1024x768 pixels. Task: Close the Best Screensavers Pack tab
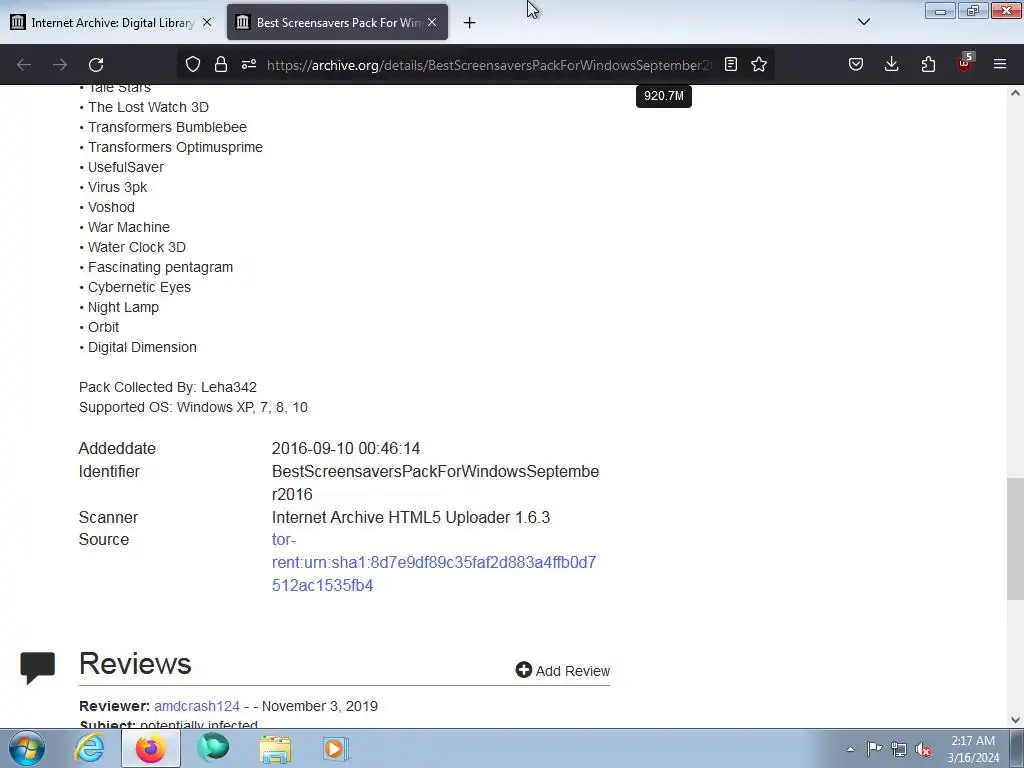coord(432,22)
